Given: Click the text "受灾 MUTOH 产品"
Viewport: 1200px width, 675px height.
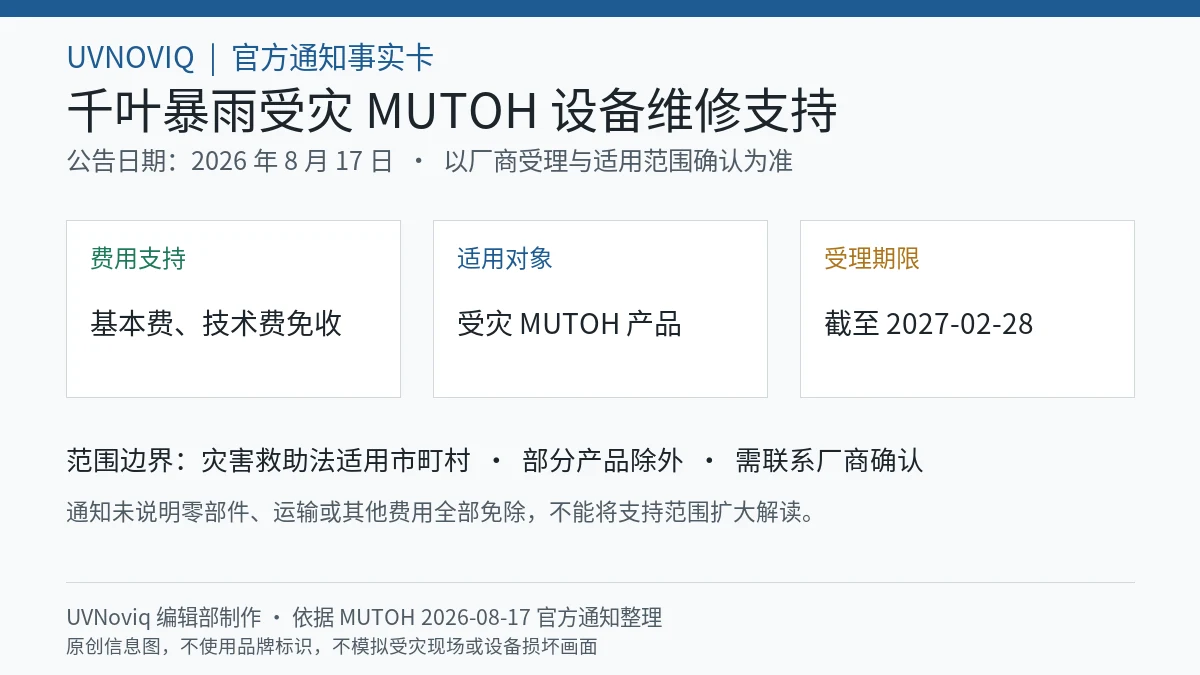Looking at the screenshot, I should pos(569,323).
